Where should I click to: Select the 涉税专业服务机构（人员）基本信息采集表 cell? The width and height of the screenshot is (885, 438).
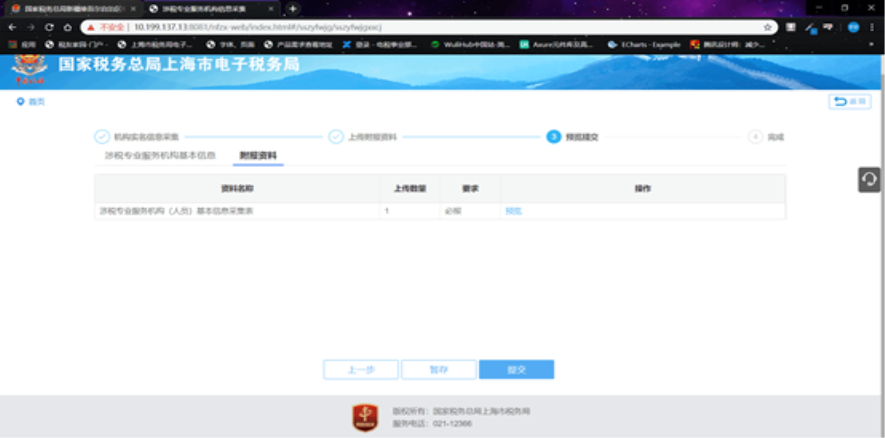tap(237, 211)
